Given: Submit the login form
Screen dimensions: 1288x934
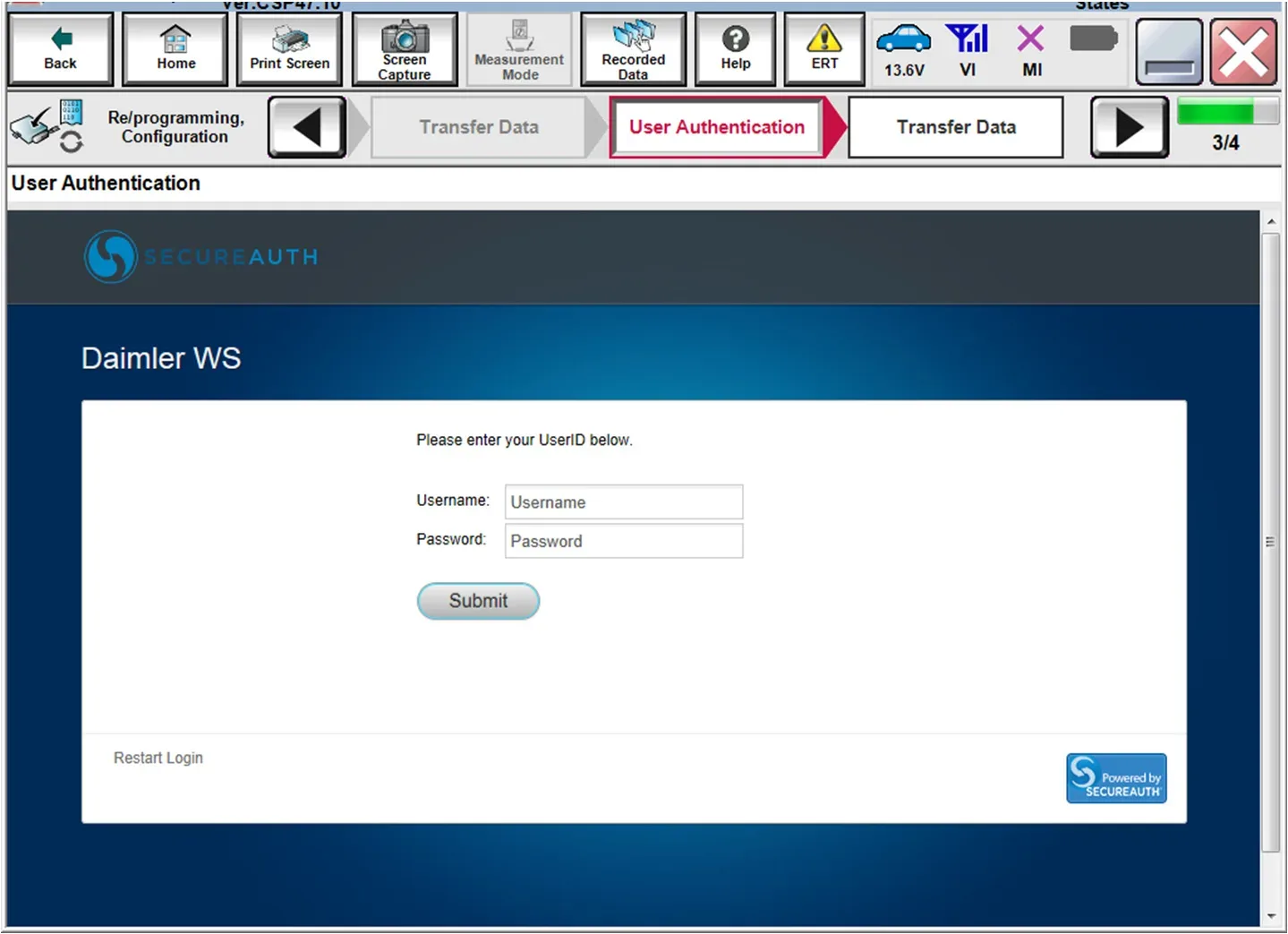Looking at the screenshot, I should tap(478, 601).
